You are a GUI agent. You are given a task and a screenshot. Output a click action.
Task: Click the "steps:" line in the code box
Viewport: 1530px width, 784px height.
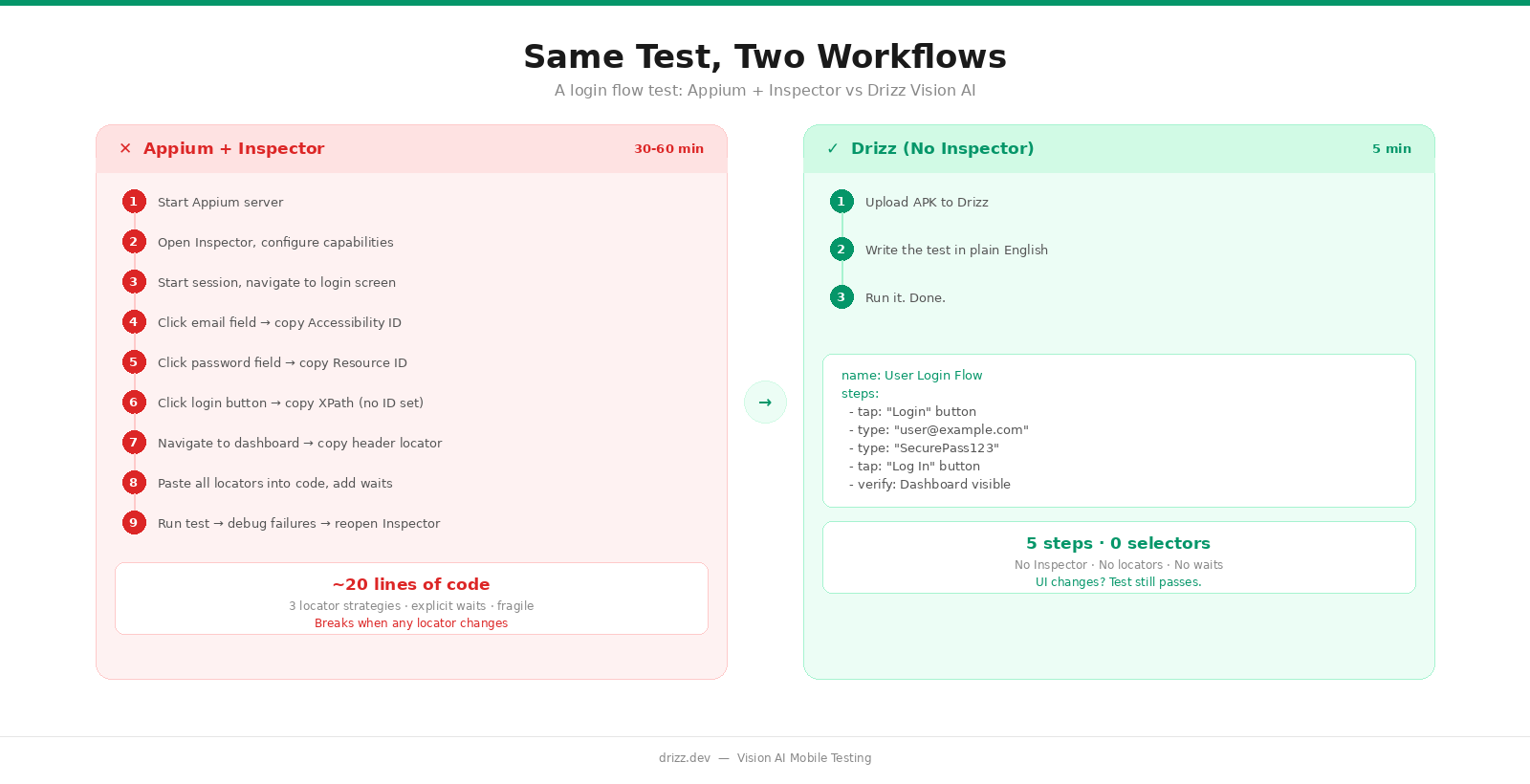[860, 394]
